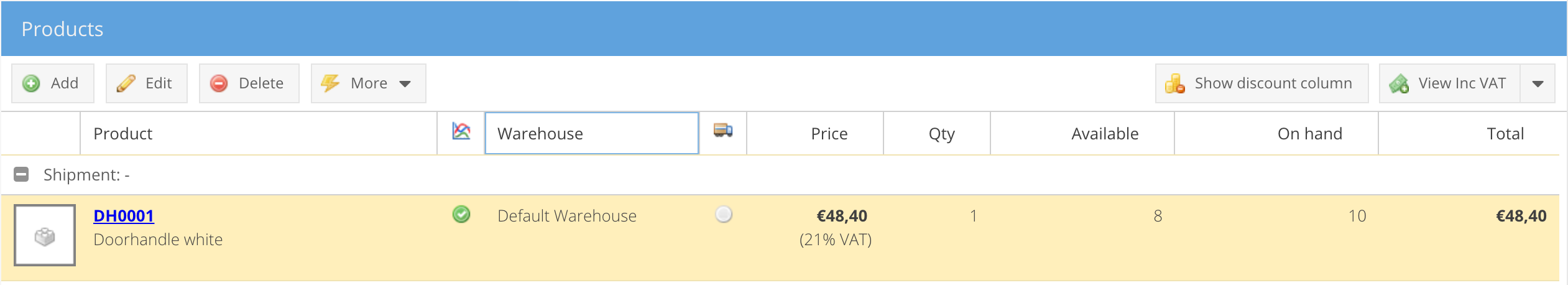This screenshot has height=285, width=1568.
Task: Click the delivery truck column header icon
Action: (x=722, y=131)
